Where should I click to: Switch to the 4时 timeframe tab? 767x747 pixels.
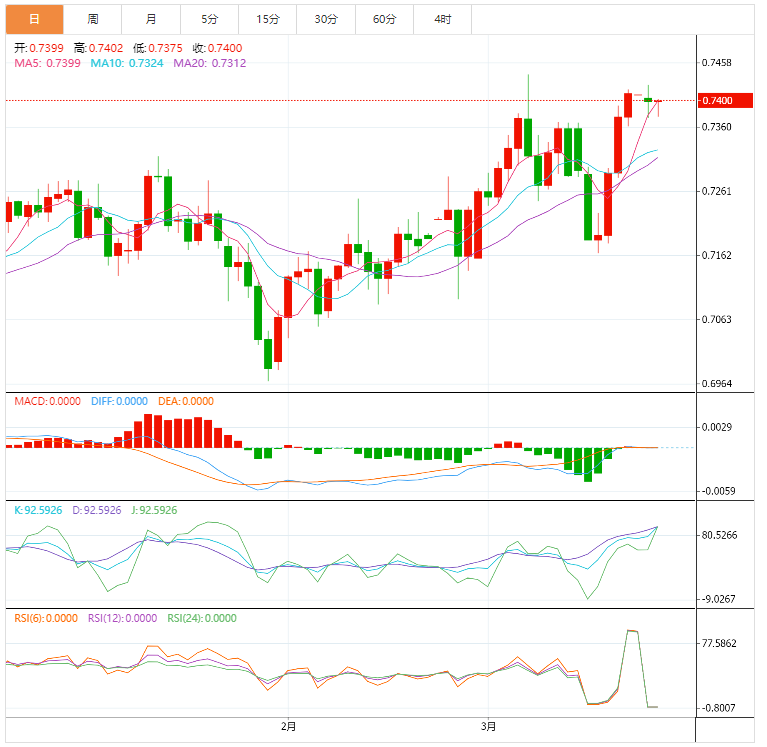click(442, 19)
